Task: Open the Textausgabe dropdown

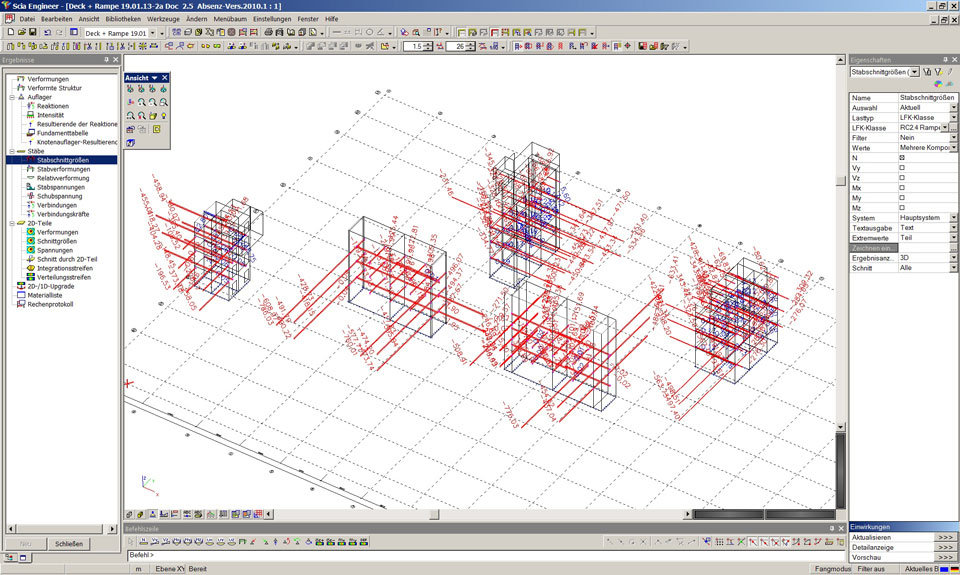Action: (953, 228)
